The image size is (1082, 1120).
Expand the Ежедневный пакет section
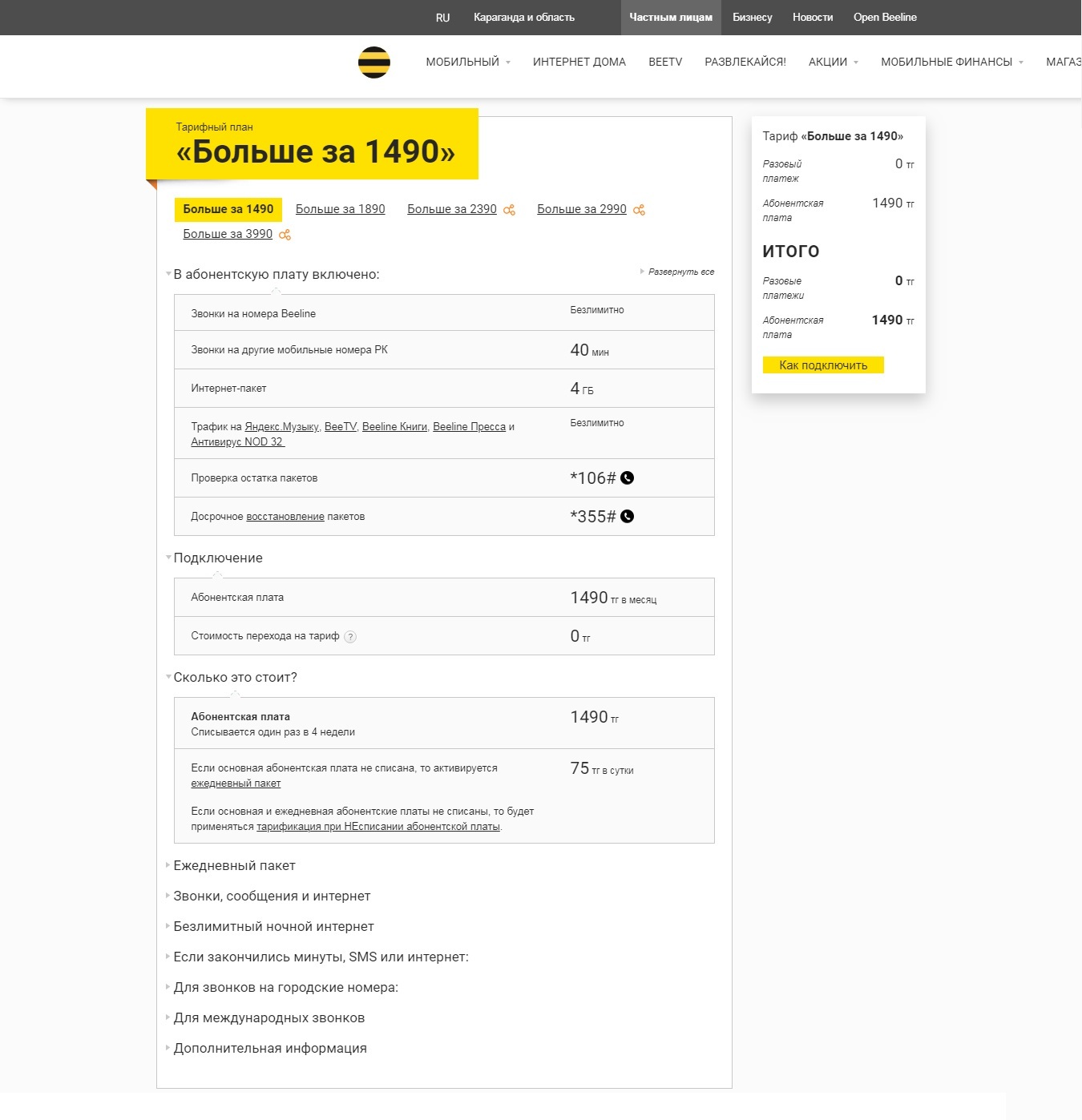pyautogui.click(x=234, y=865)
